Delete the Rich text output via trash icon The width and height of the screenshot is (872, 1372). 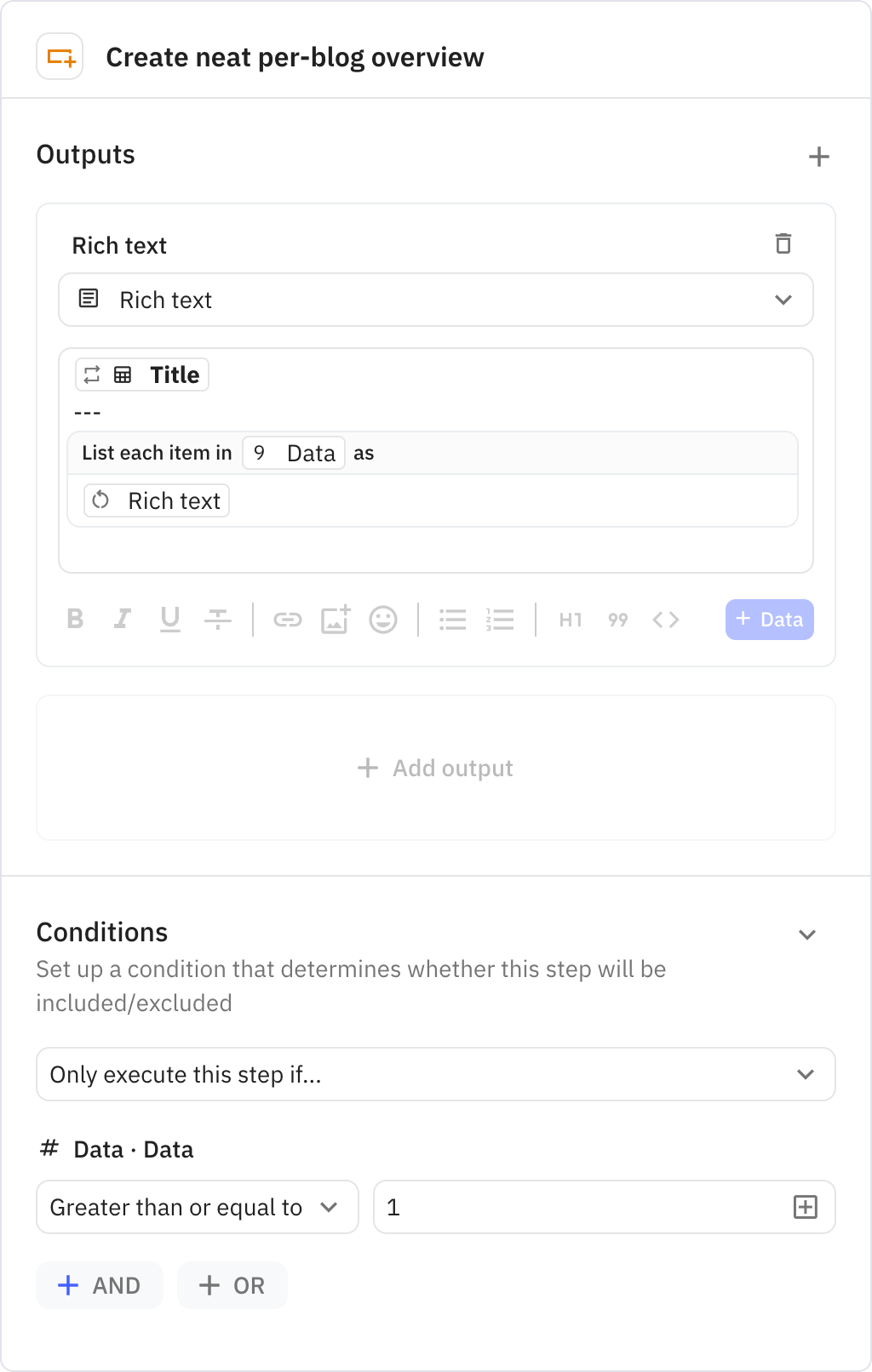[x=783, y=244]
